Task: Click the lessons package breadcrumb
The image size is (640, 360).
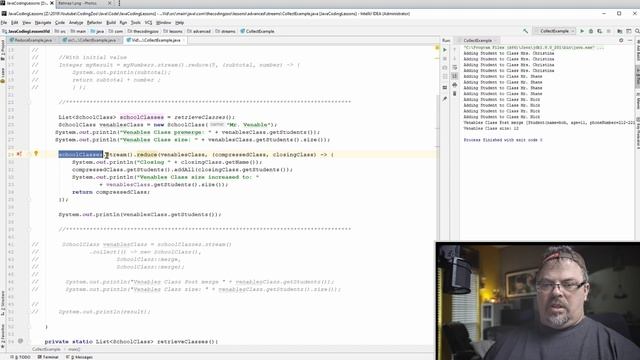Action: click(173, 31)
